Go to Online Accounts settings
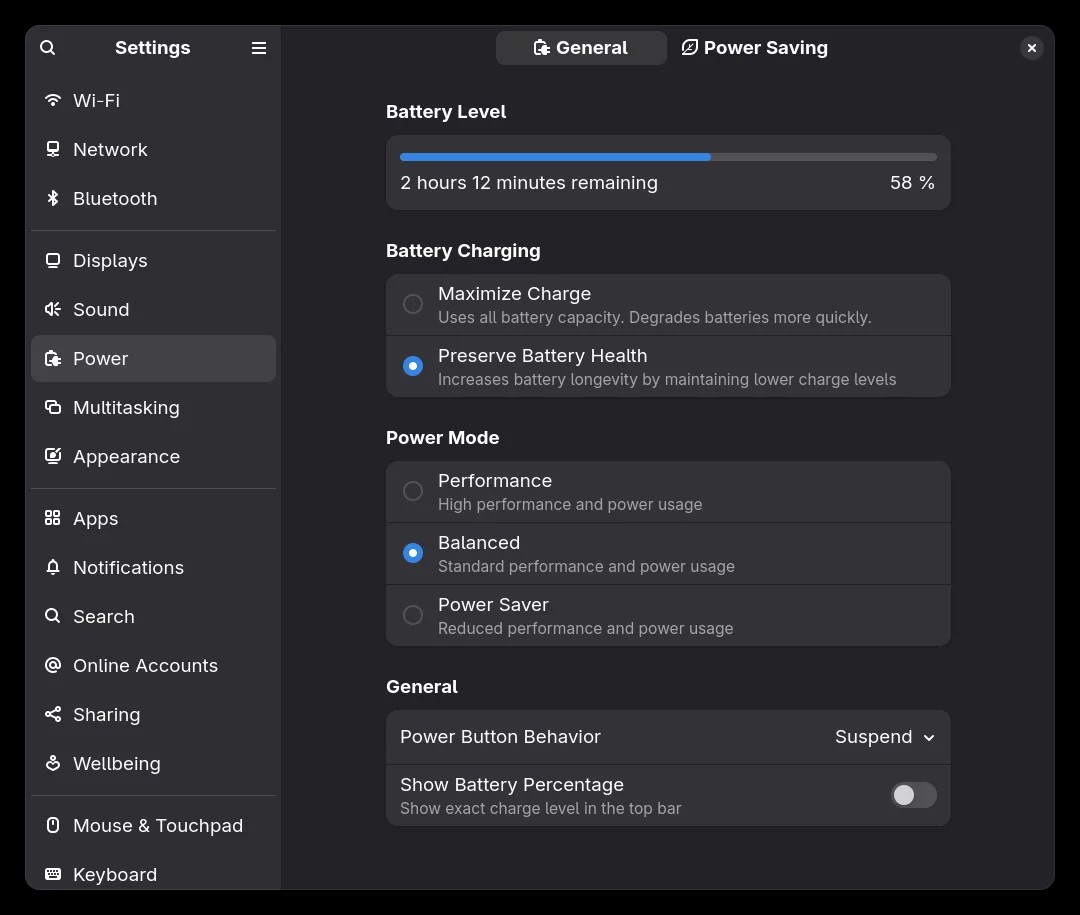 coord(145,665)
